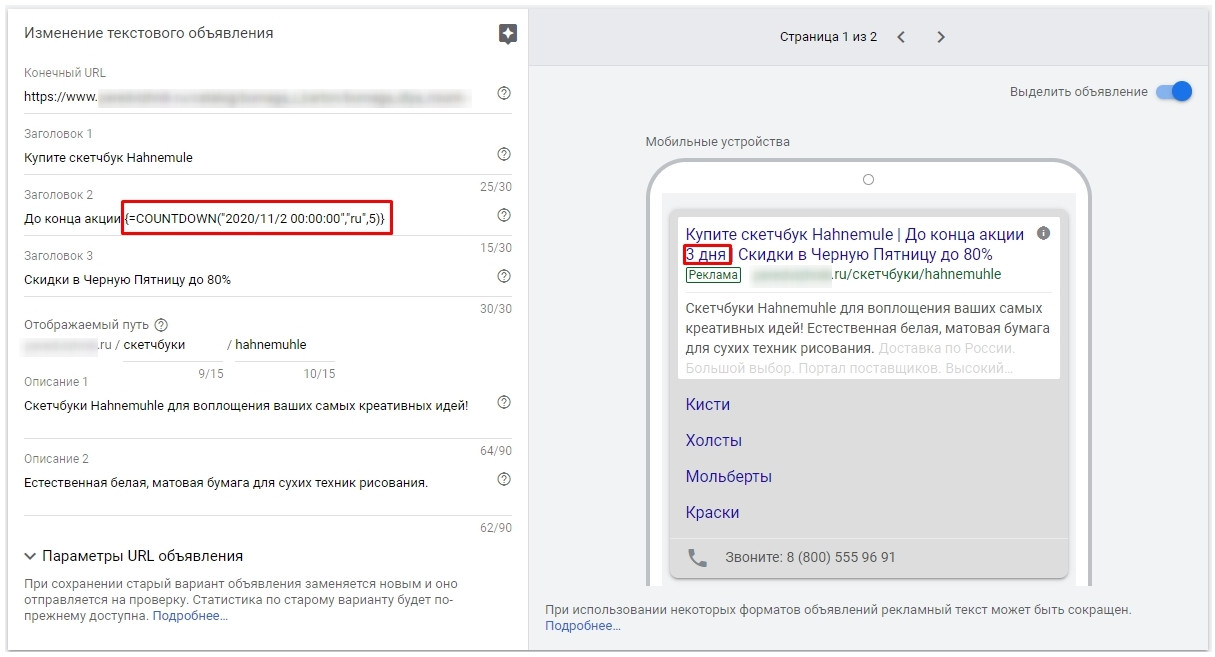
Task: Open help for Конечный URL field
Action: pyautogui.click(x=504, y=93)
